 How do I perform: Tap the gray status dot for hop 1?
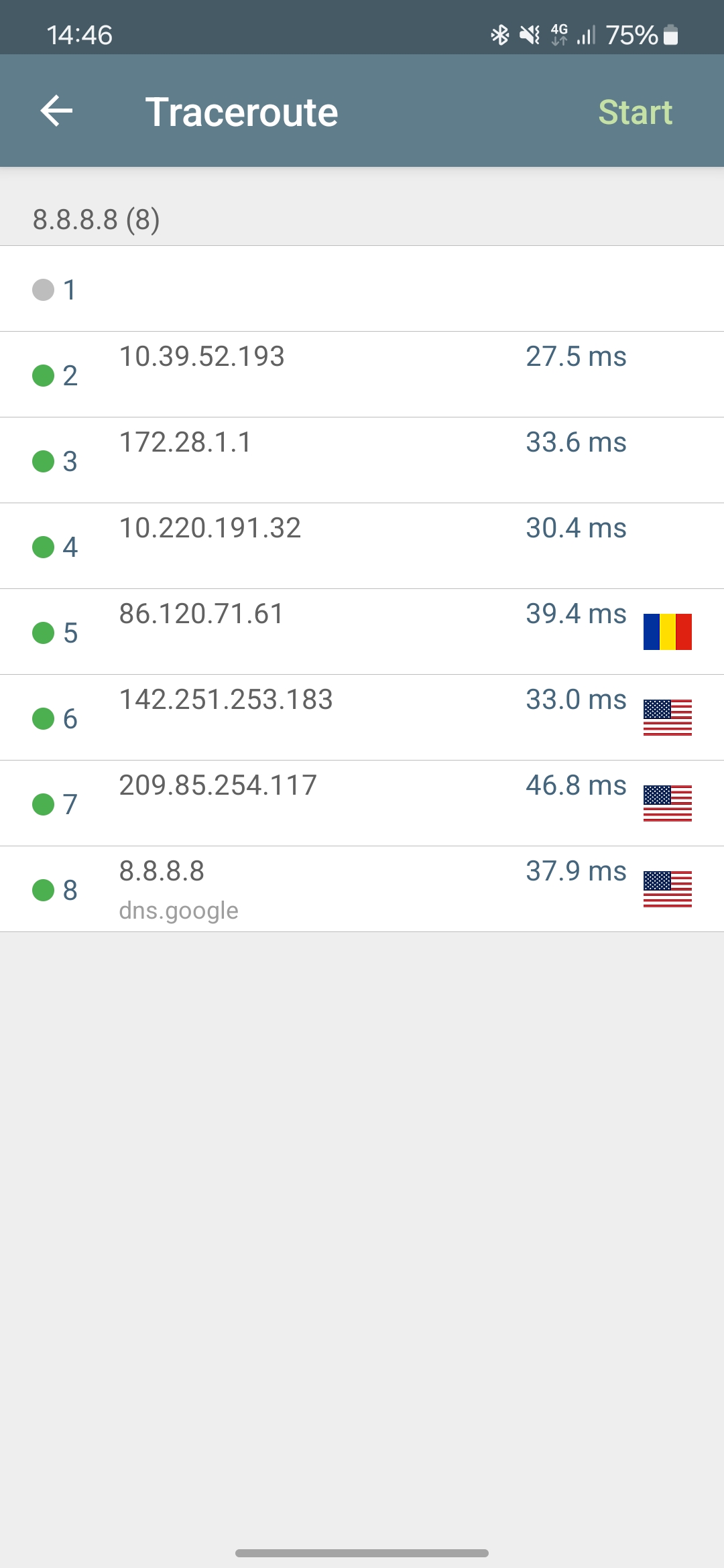[x=44, y=289]
